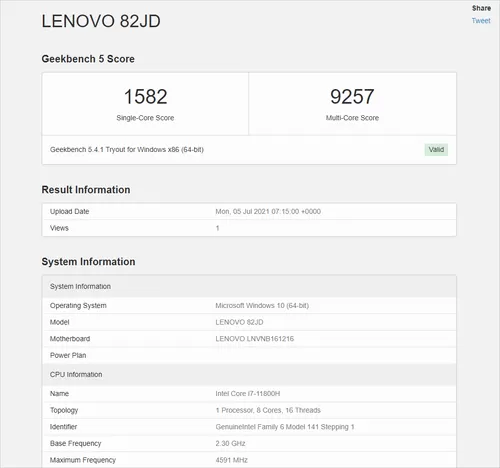500x468 pixels.
Task: Click the Model value LENOVO 82JD
Action: point(239,322)
